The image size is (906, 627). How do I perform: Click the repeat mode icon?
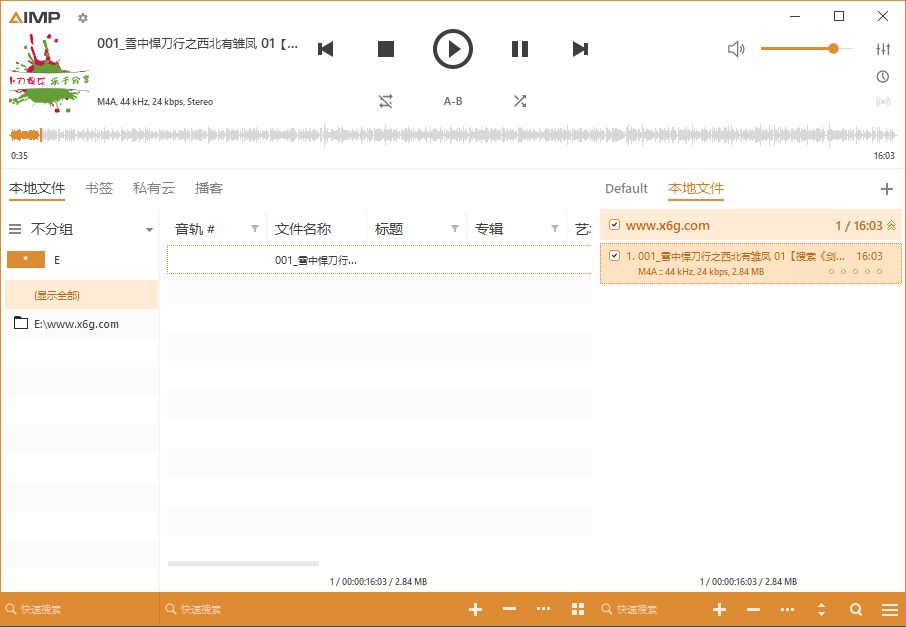click(x=386, y=101)
